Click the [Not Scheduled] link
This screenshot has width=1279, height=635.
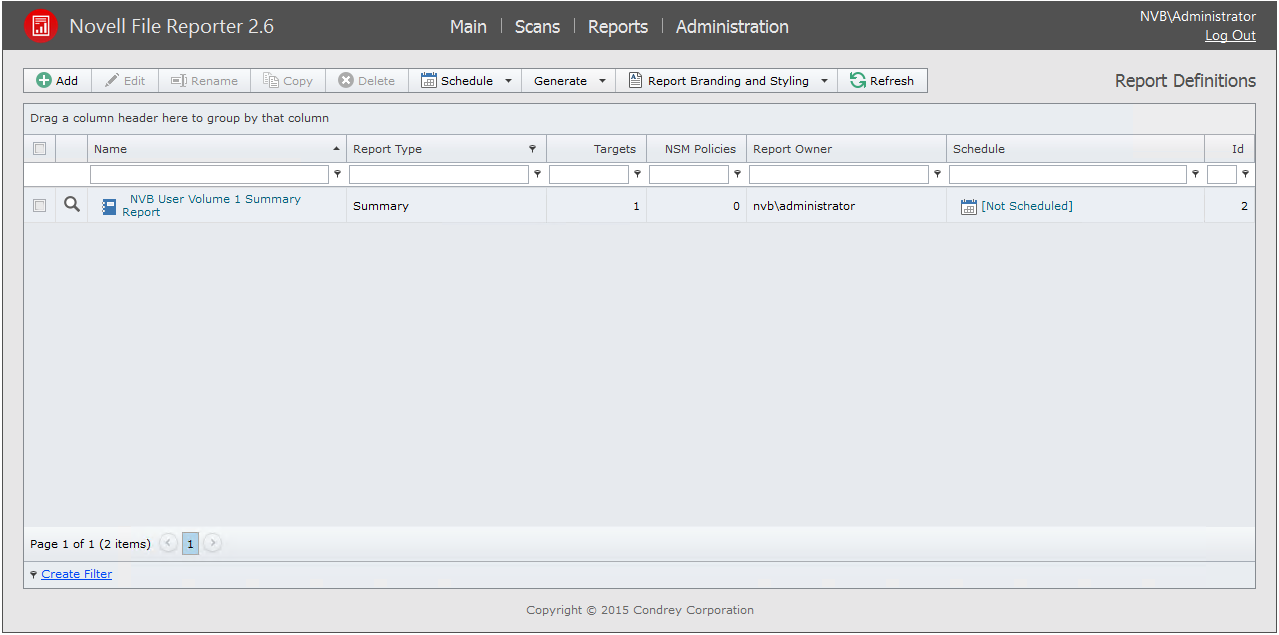[1027, 206]
